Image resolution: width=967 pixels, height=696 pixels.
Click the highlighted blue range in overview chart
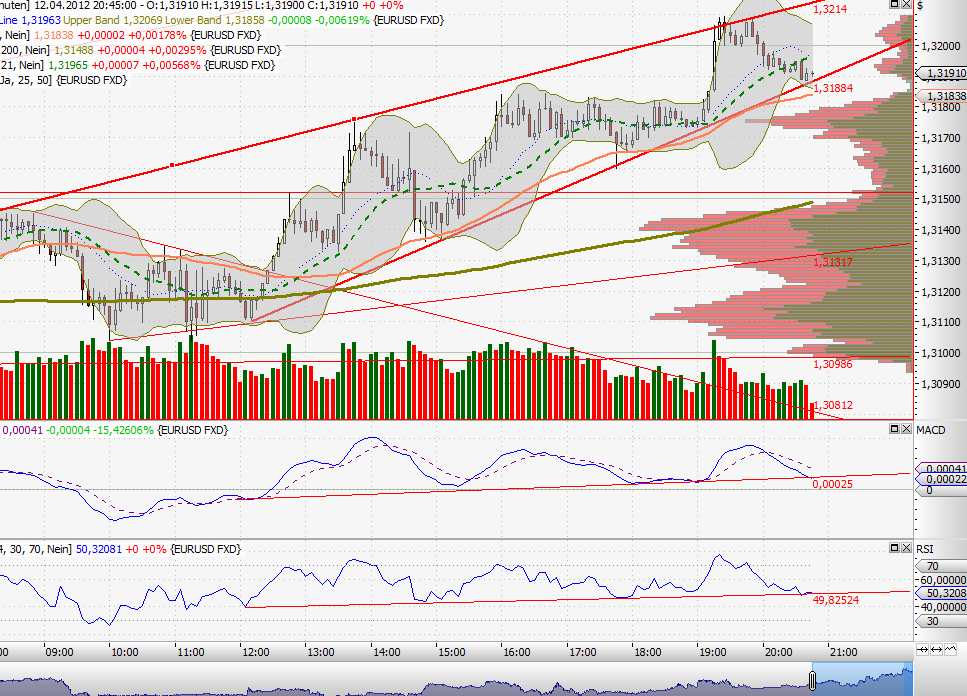coord(863,679)
